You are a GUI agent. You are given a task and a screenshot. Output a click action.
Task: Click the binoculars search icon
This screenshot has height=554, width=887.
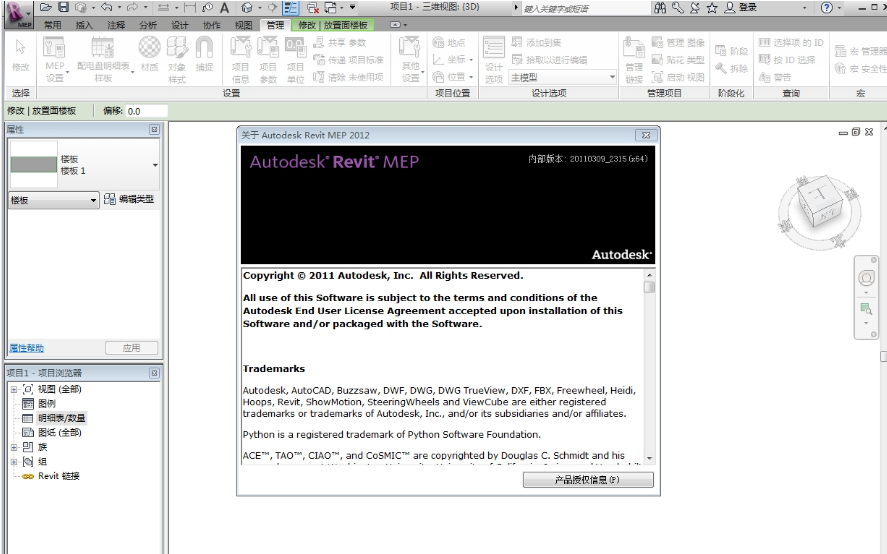pos(660,7)
